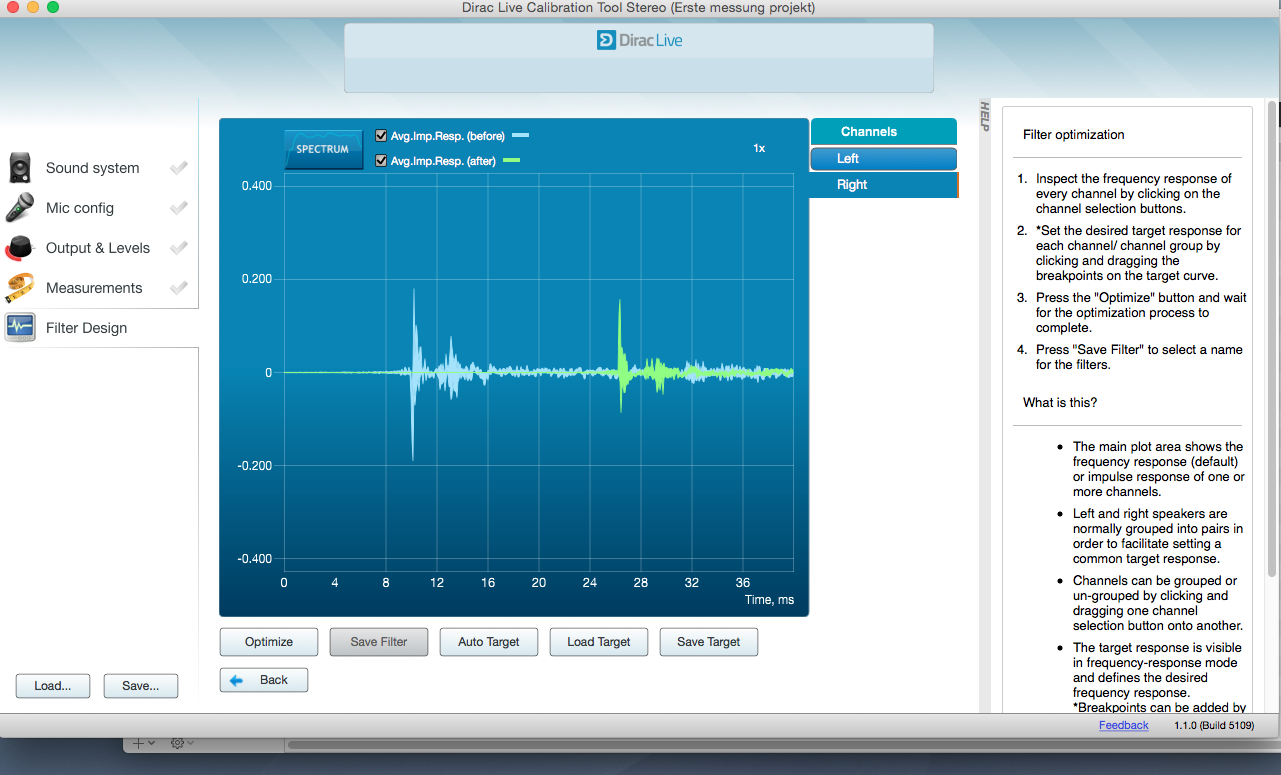Click the 0.400 y-axis value
The image size is (1281, 775).
click(x=256, y=186)
